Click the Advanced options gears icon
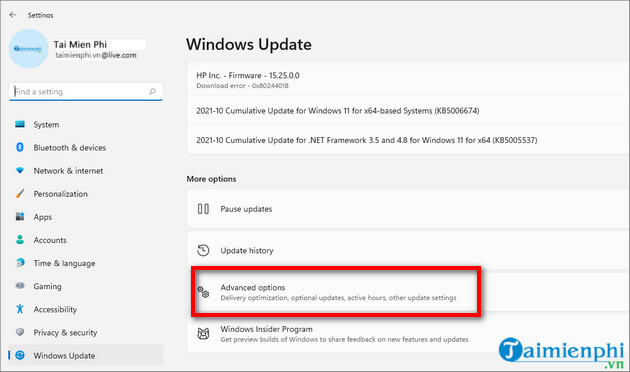The image size is (630, 372). click(x=203, y=292)
